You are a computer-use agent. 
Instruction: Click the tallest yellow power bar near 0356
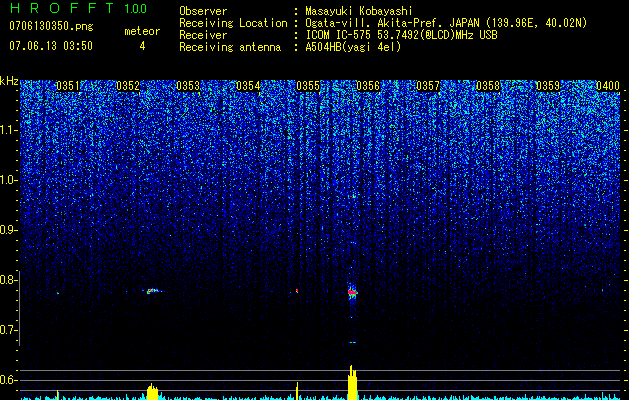(352, 382)
